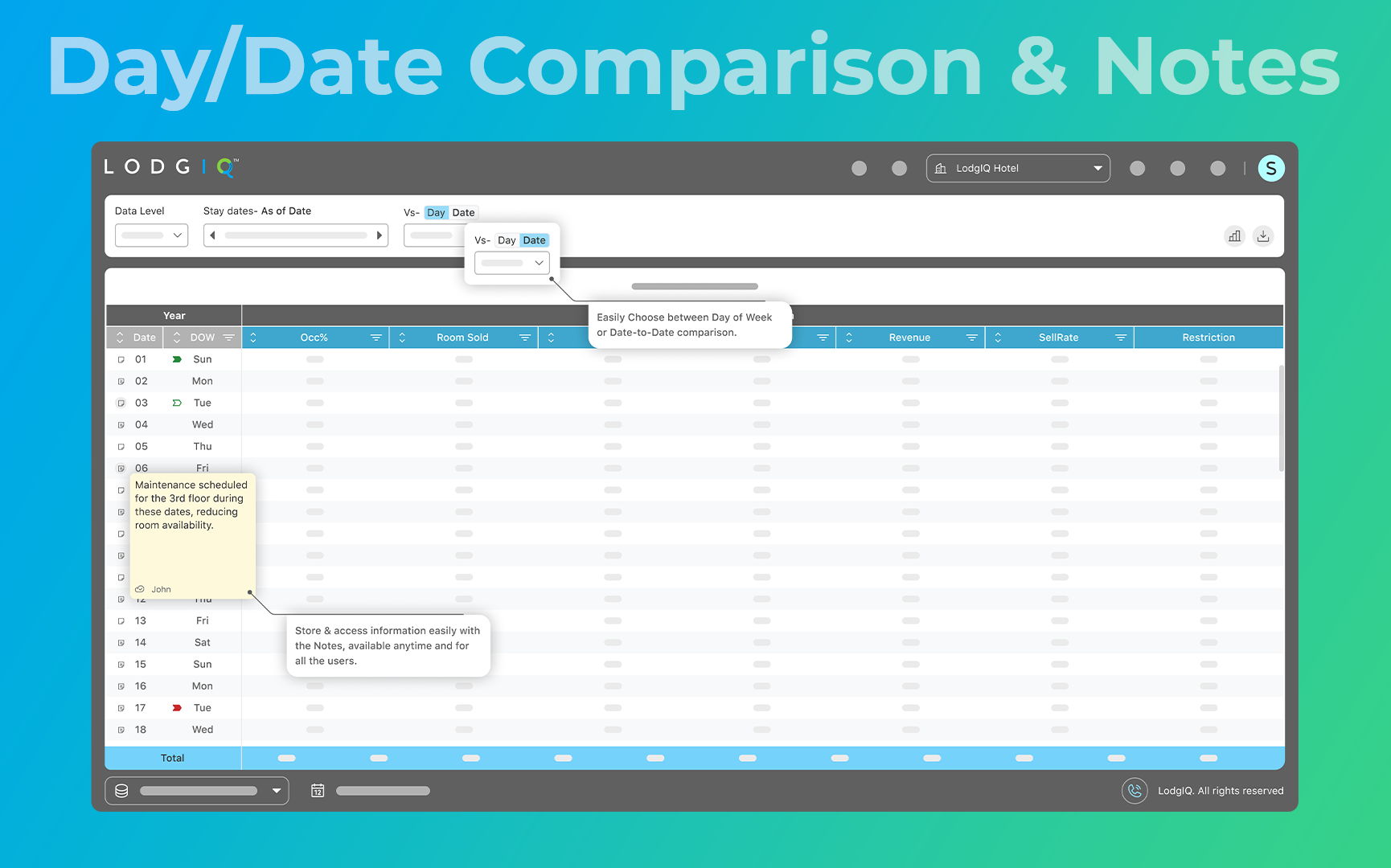Click the SellRate header label
Screen dimensions: 1391x868
click(1058, 338)
